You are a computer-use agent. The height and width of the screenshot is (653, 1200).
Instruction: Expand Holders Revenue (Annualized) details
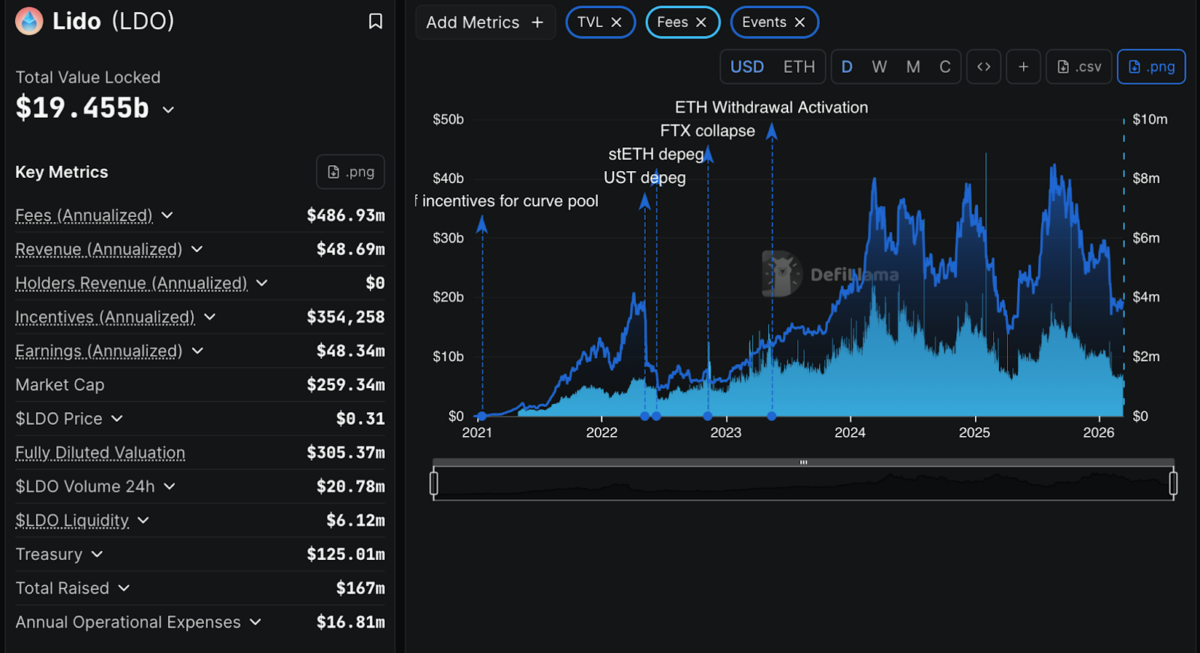click(262, 283)
